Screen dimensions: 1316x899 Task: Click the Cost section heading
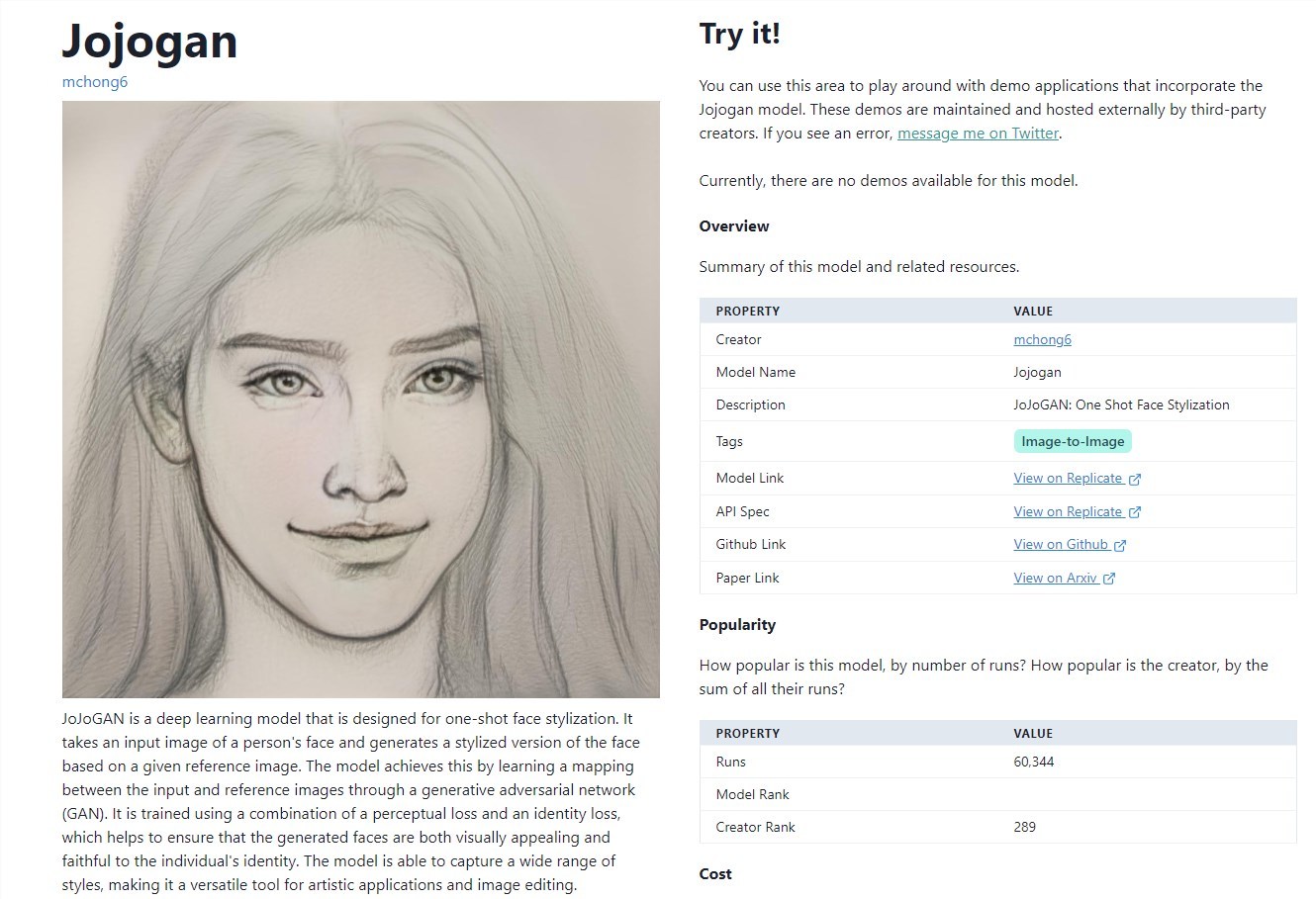[x=715, y=874]
